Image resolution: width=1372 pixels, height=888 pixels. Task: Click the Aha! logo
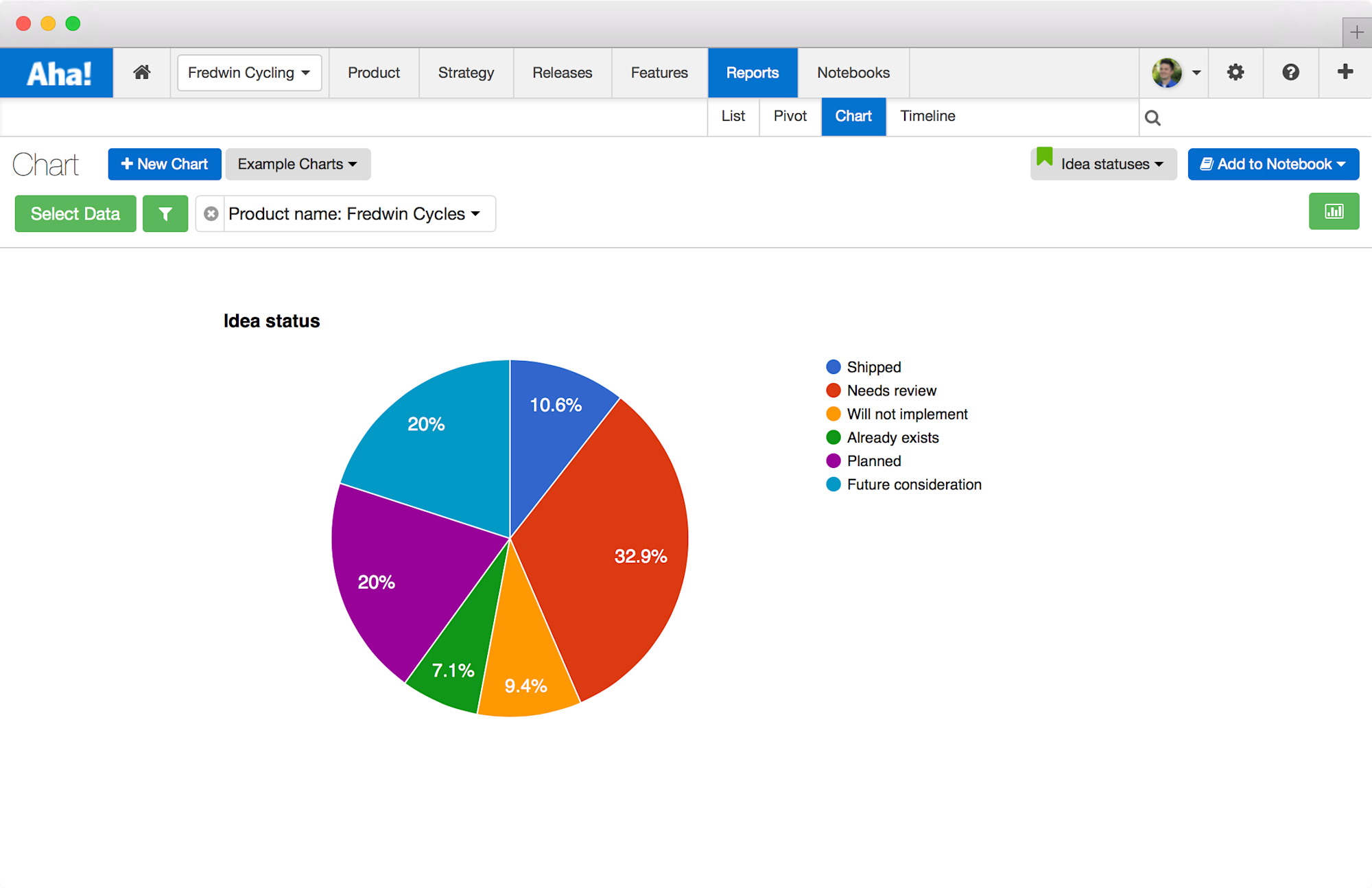(x=58, y=73)
